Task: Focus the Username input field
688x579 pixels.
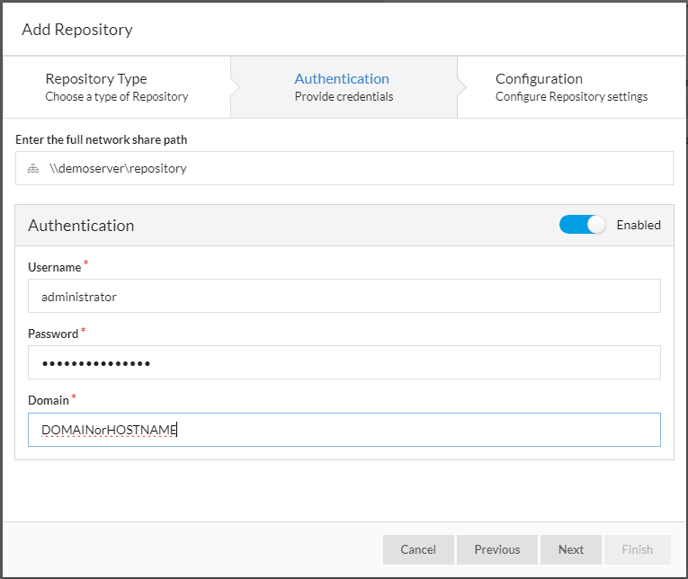Action: (x=344, y=296)
